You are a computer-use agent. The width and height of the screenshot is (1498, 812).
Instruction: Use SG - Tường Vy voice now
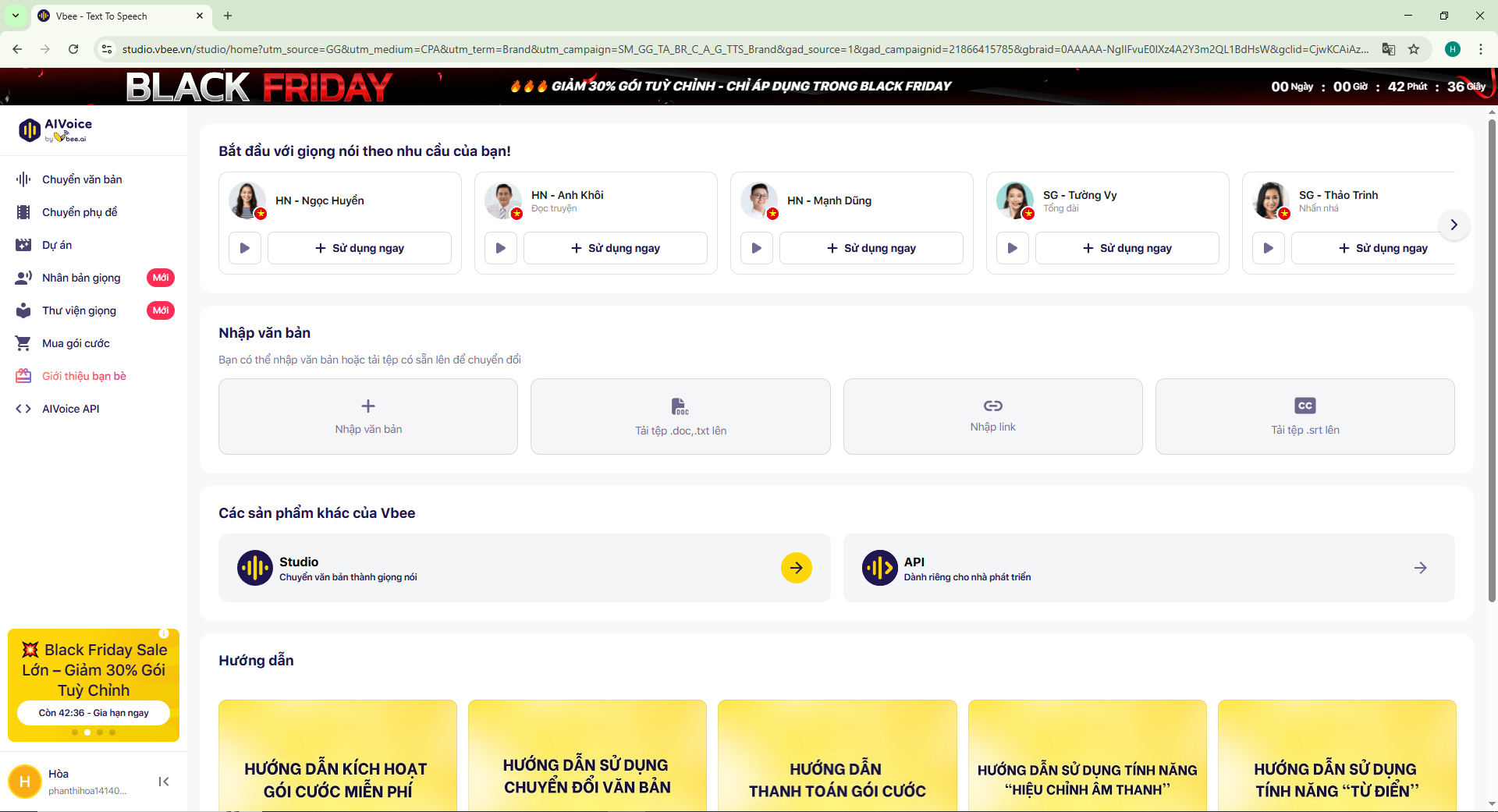(x=1127, y=248)
